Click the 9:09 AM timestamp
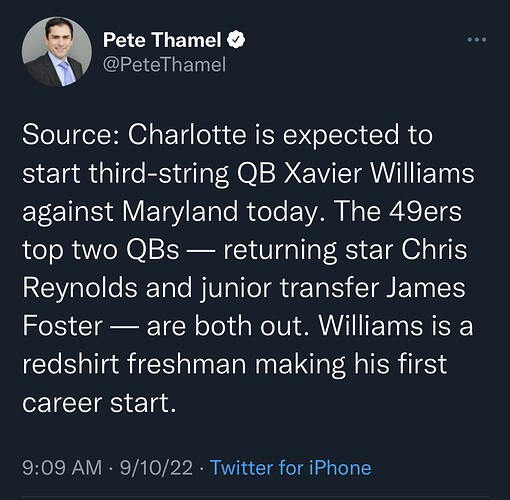This screenshot has width=510, height=500. (x=62, y=467)
